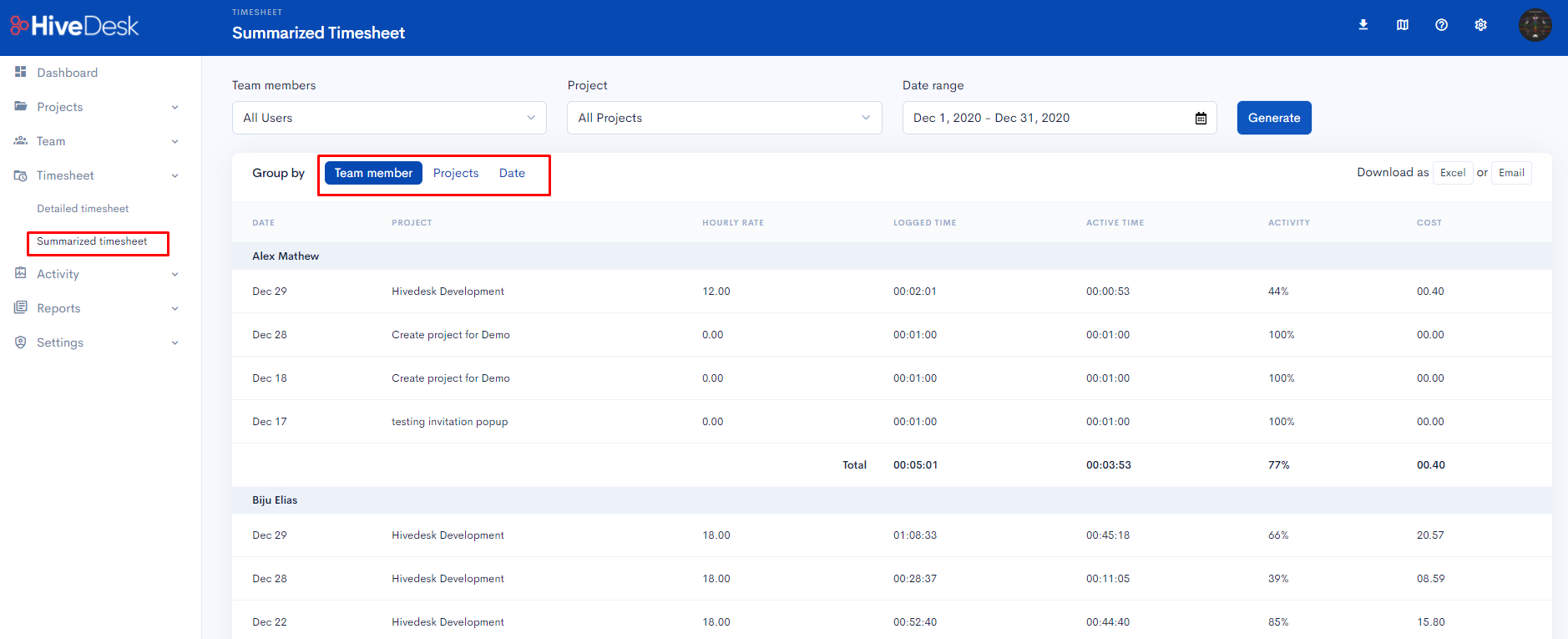
Task: Click the COST column header
Action: pos(1429,223)
